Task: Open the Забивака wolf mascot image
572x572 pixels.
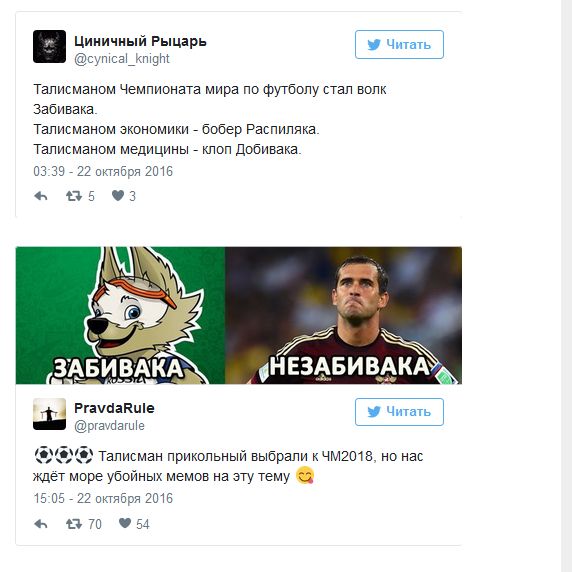Action: (120, 316)
